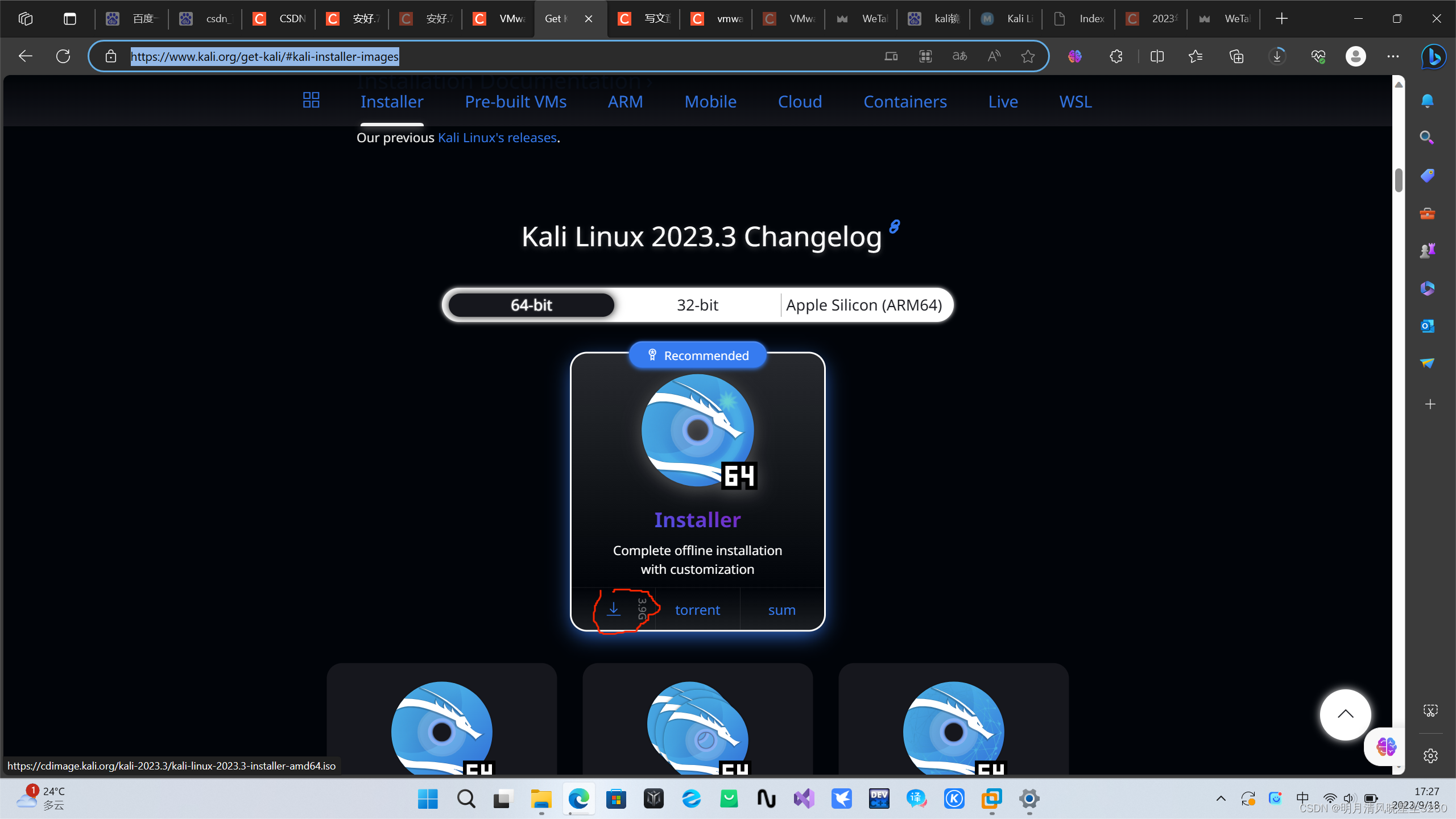Click the browser back arrow

click(x=26, y=56)
